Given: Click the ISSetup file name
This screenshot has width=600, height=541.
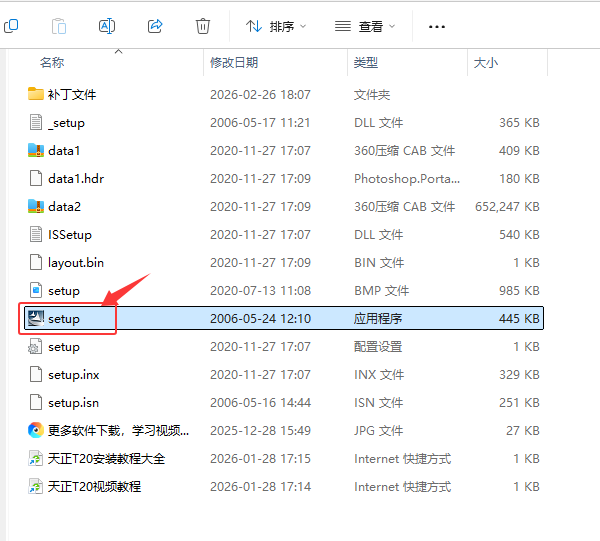Looking at the screenshot, I should [x=70, y=235].
